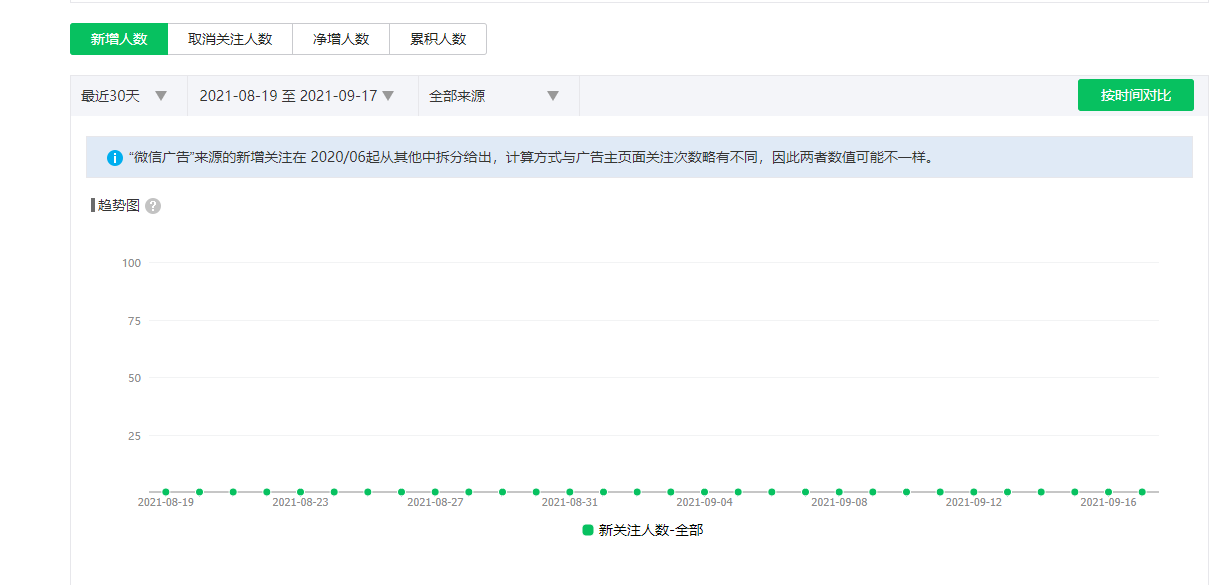Click the data point at 2021-09-04
Screen dimensions: 1224x585
[x=704, y=492]
